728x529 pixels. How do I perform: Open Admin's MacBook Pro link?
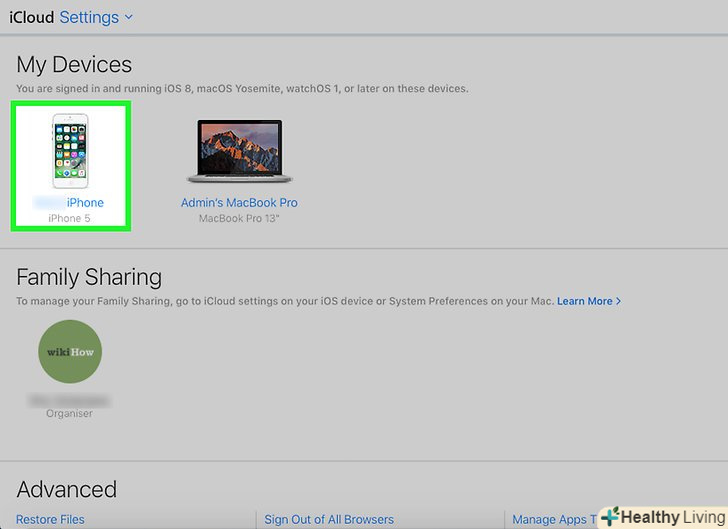[x=239, y=202]
